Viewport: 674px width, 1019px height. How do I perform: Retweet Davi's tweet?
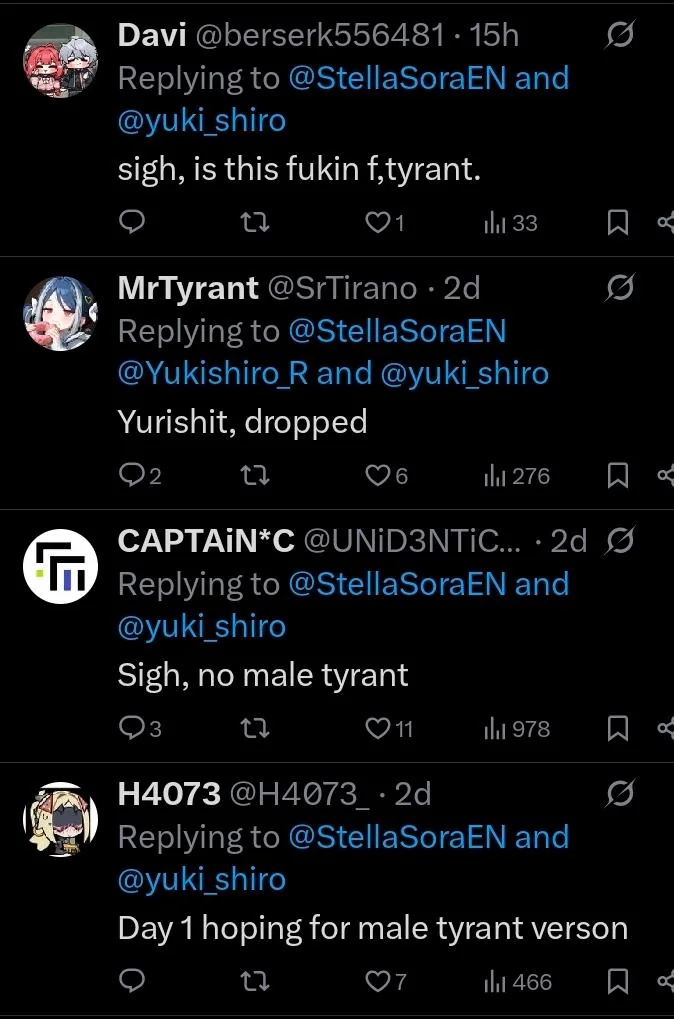point(256,223)
